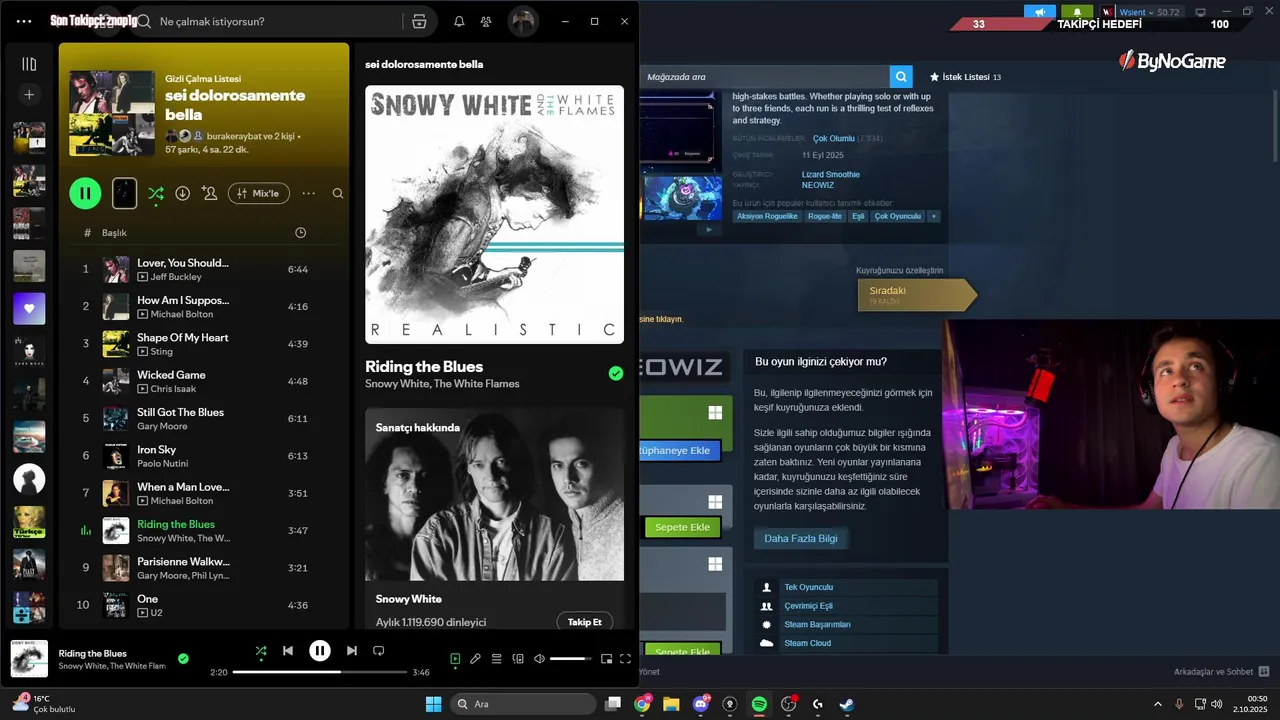The height and width of the screenshot is (720, 1280).
Task: Open İstek Listesi in Steam
Action: pos(965,77)
